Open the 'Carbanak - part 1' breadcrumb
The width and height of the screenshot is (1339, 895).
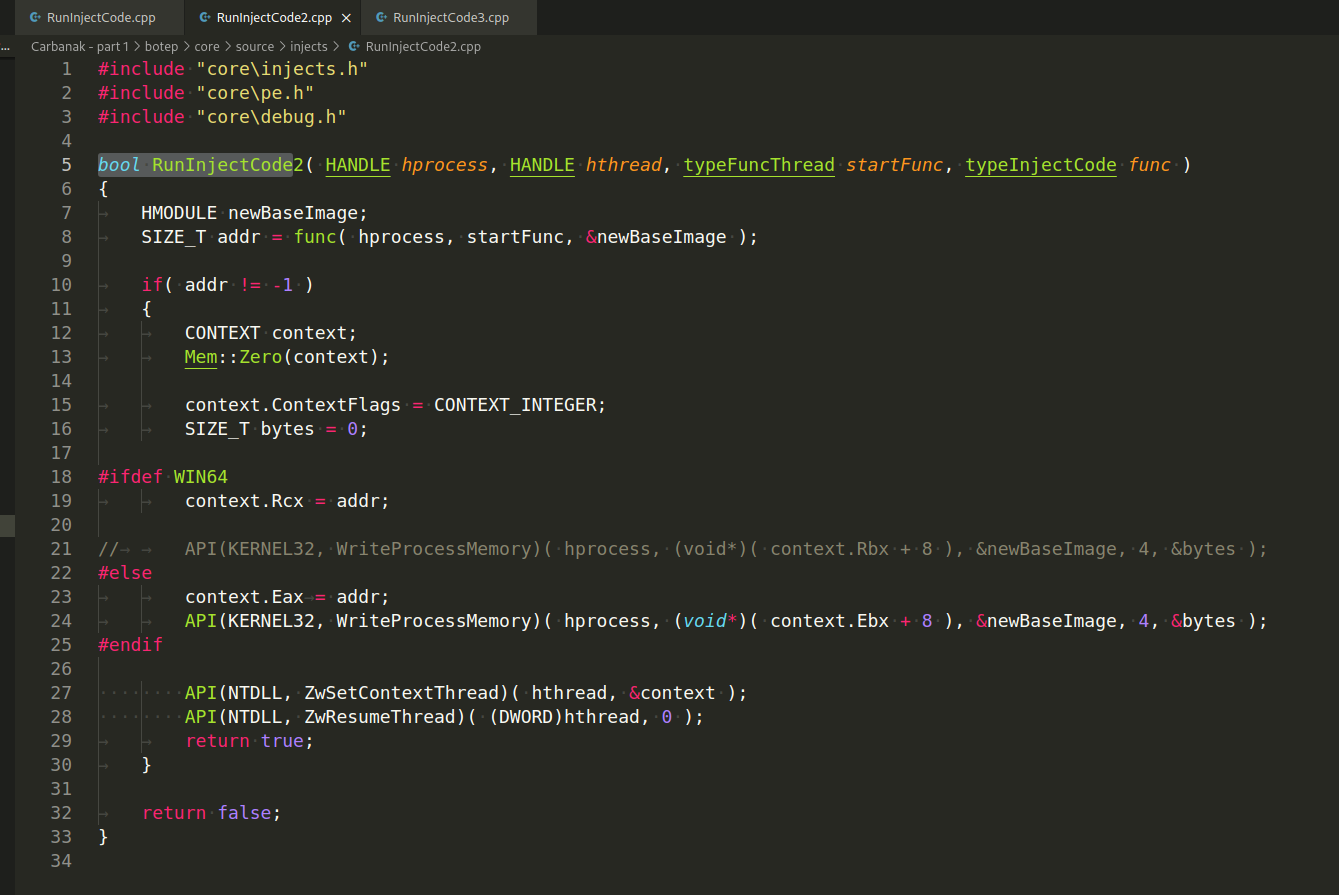(80, 46)
